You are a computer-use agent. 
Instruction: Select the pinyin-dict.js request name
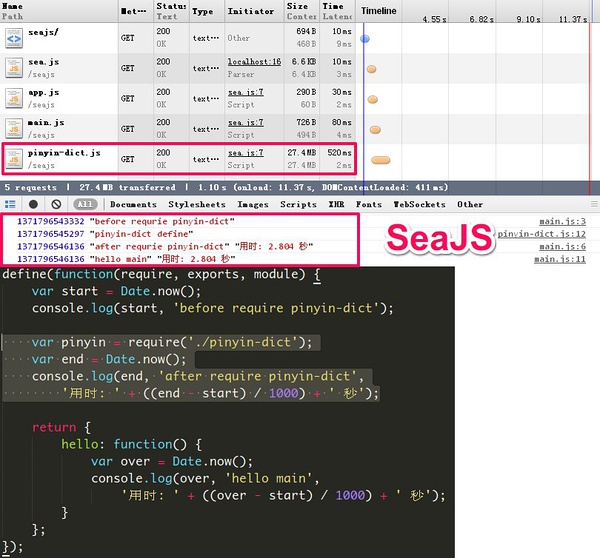64,153
